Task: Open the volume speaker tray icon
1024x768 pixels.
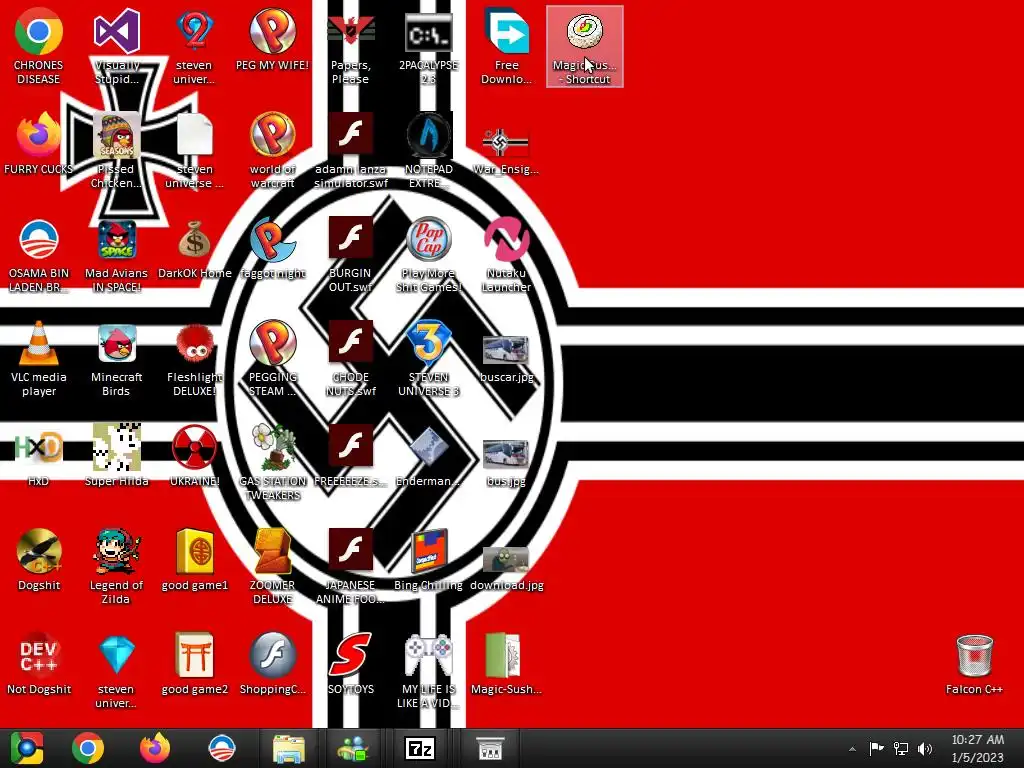Action: point(925,748)
